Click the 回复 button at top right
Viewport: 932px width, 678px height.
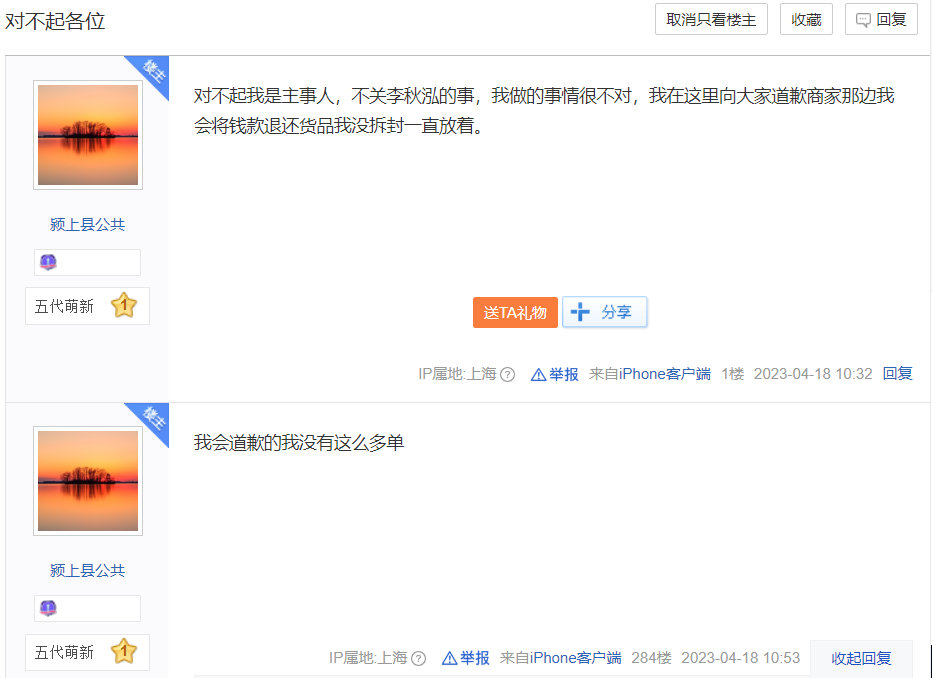pos(881,19)
